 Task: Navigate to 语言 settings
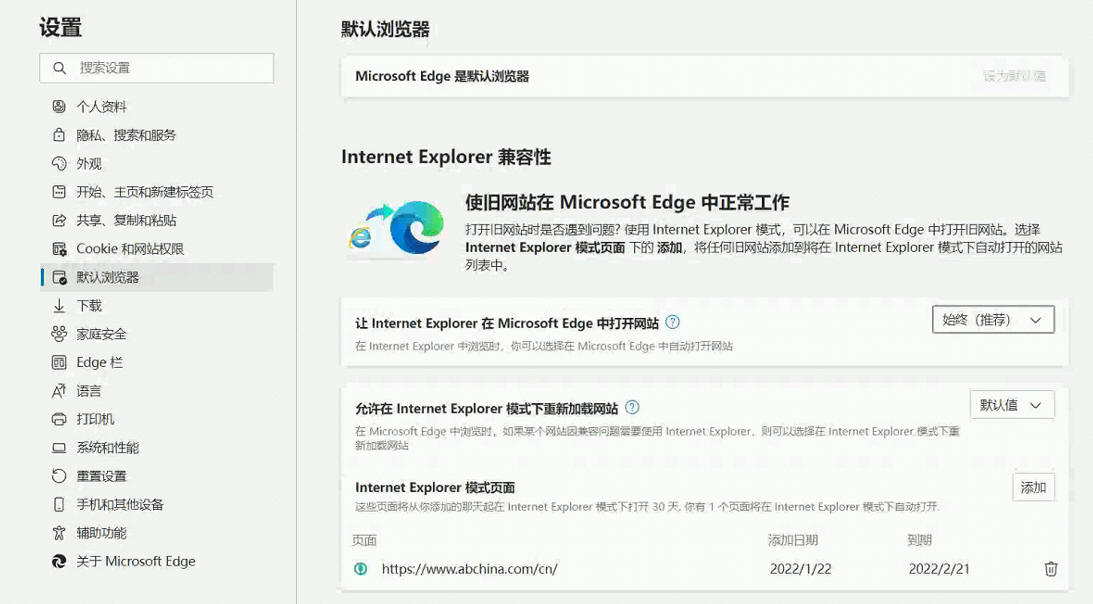click(89, 391)
